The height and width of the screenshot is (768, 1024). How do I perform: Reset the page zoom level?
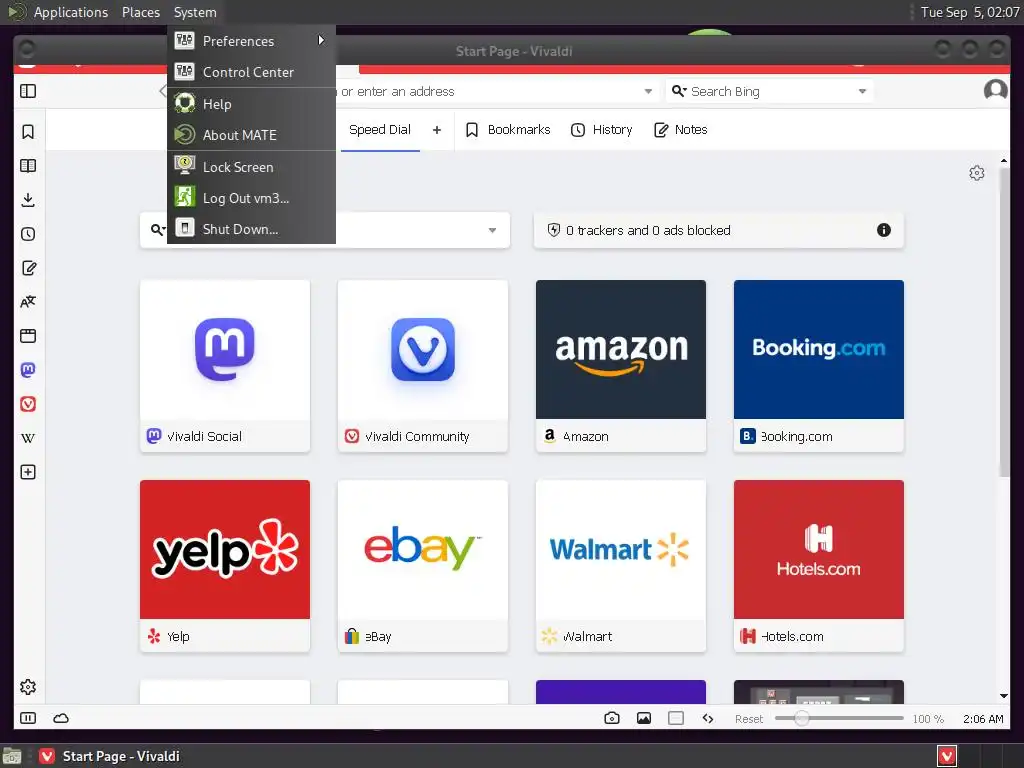pos(748,718)
